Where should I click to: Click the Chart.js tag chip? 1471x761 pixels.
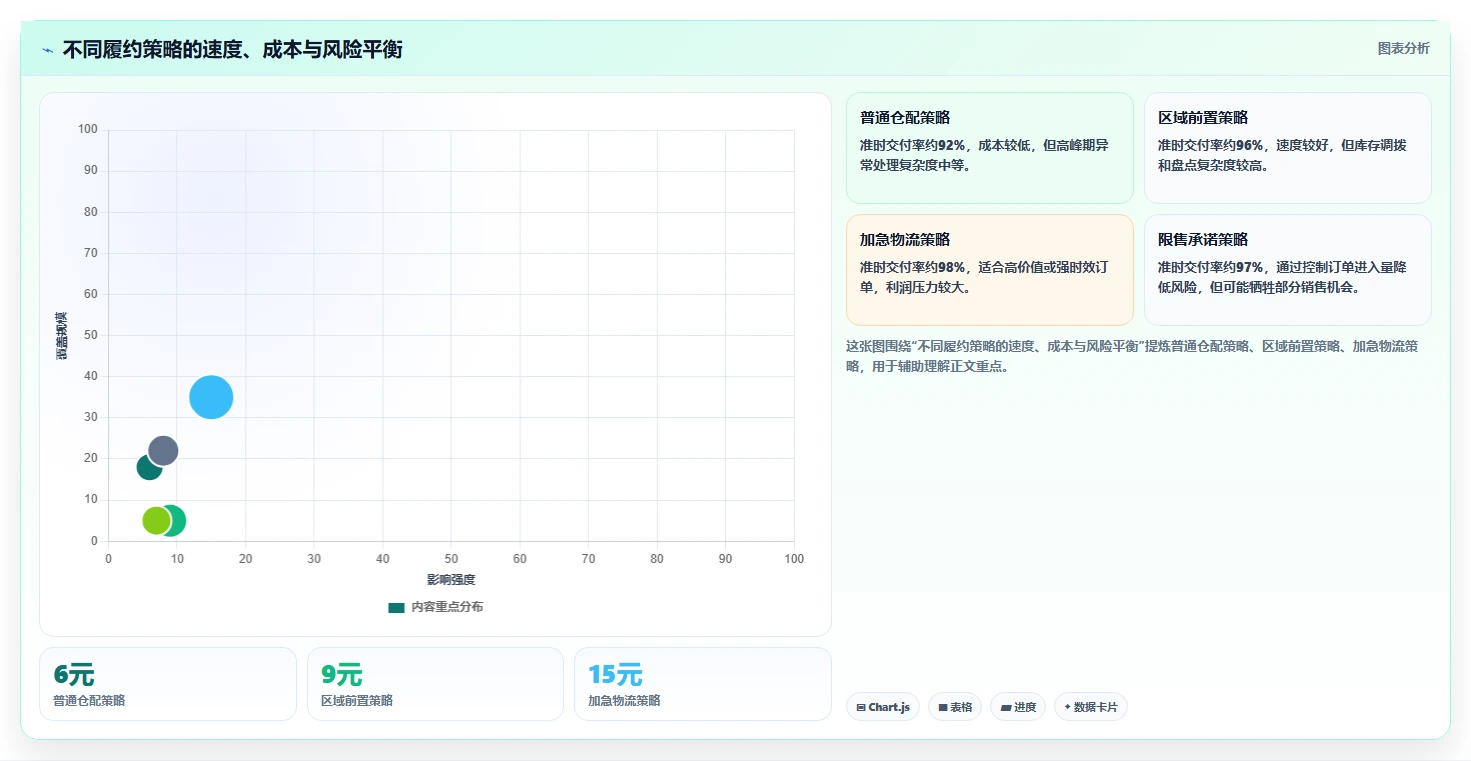click(882, 707)
